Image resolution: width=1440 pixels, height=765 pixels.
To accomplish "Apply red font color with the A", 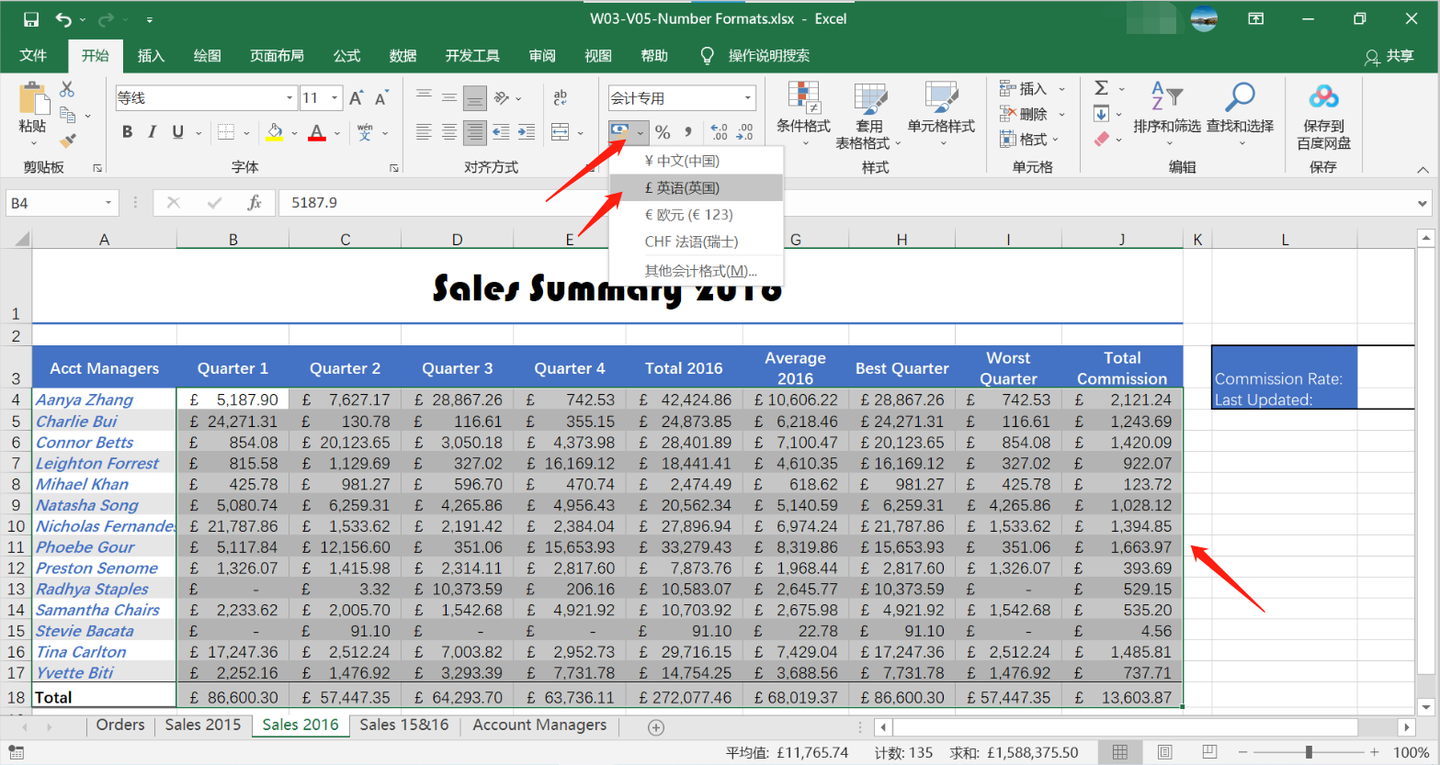I will coord(317,132).
